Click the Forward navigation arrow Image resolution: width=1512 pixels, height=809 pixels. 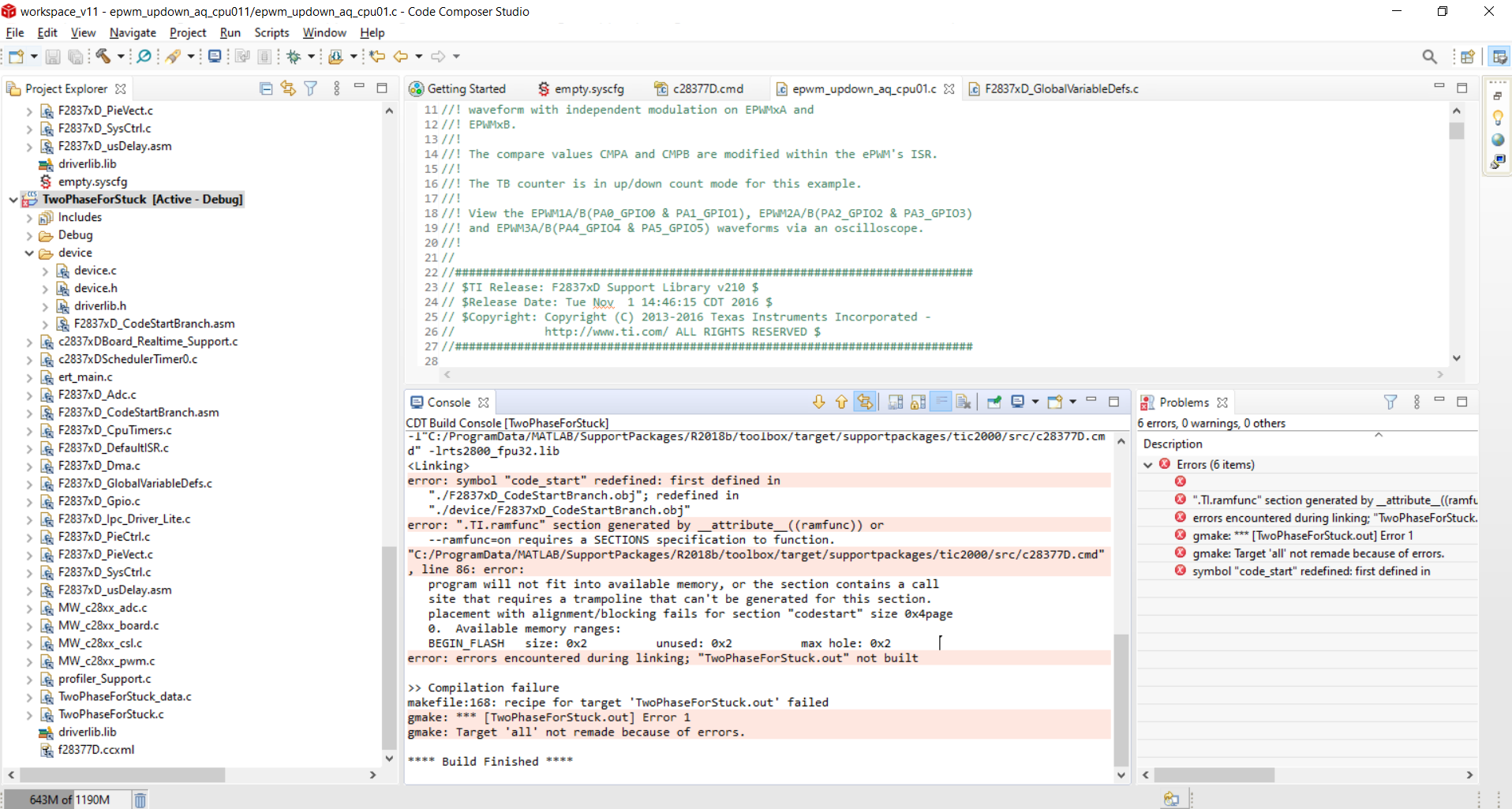tap(438, 56)
